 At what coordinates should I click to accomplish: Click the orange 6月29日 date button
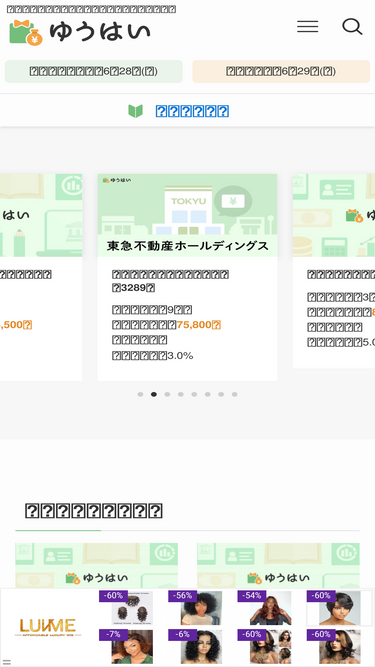pyautogui.click(x=281, y=71)
